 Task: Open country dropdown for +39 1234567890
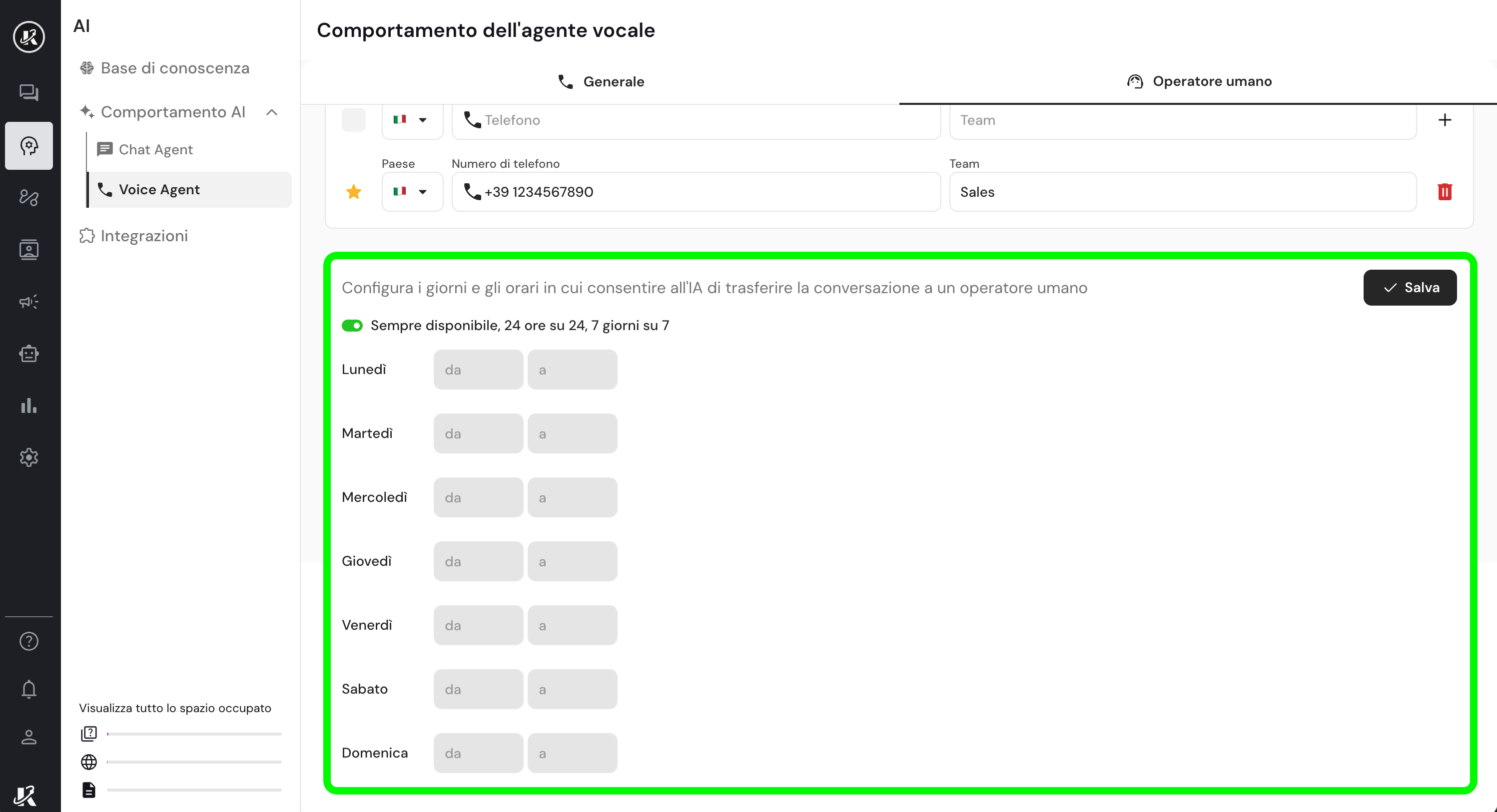(x=411, y=192)
